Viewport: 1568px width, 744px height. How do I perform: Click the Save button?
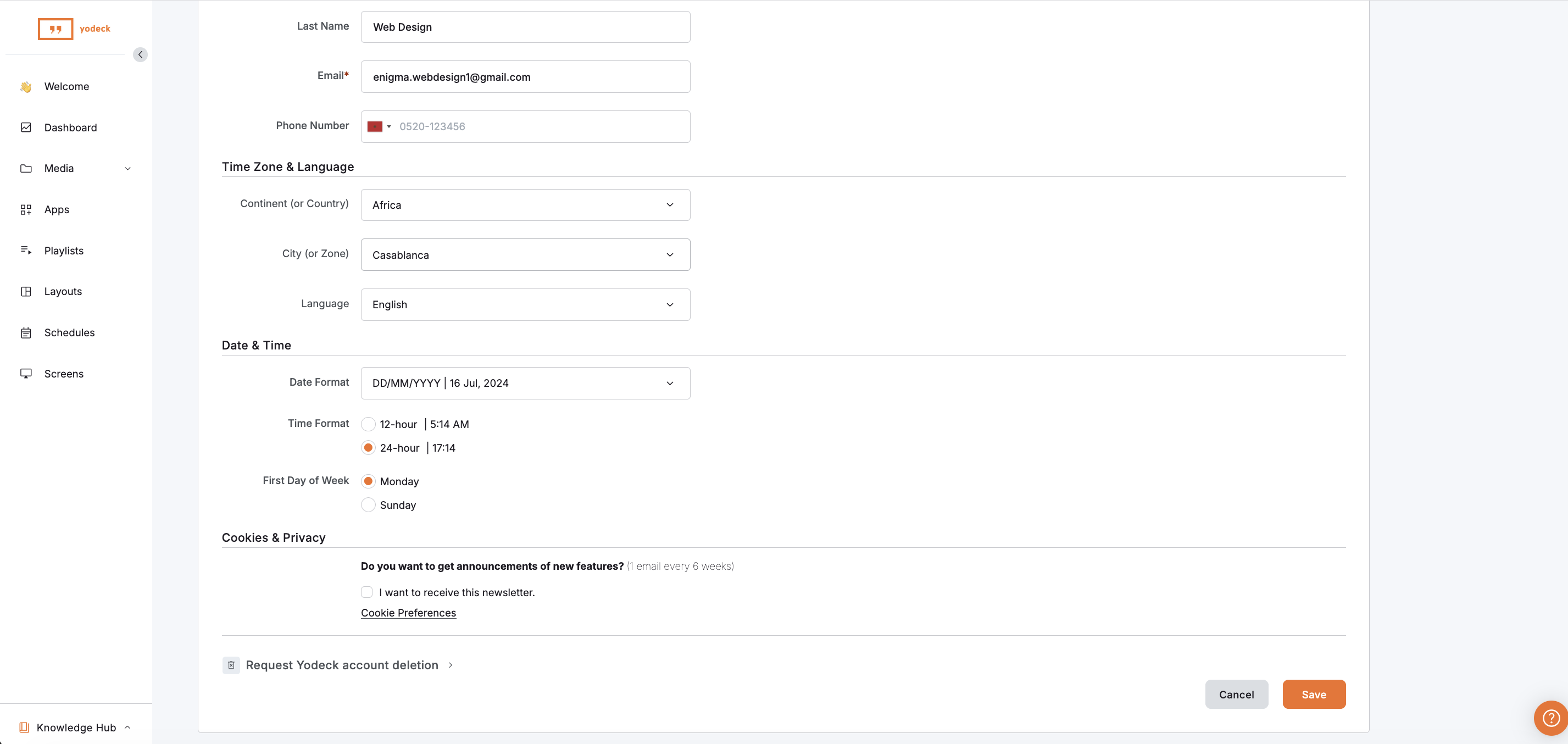(1314, 695)
